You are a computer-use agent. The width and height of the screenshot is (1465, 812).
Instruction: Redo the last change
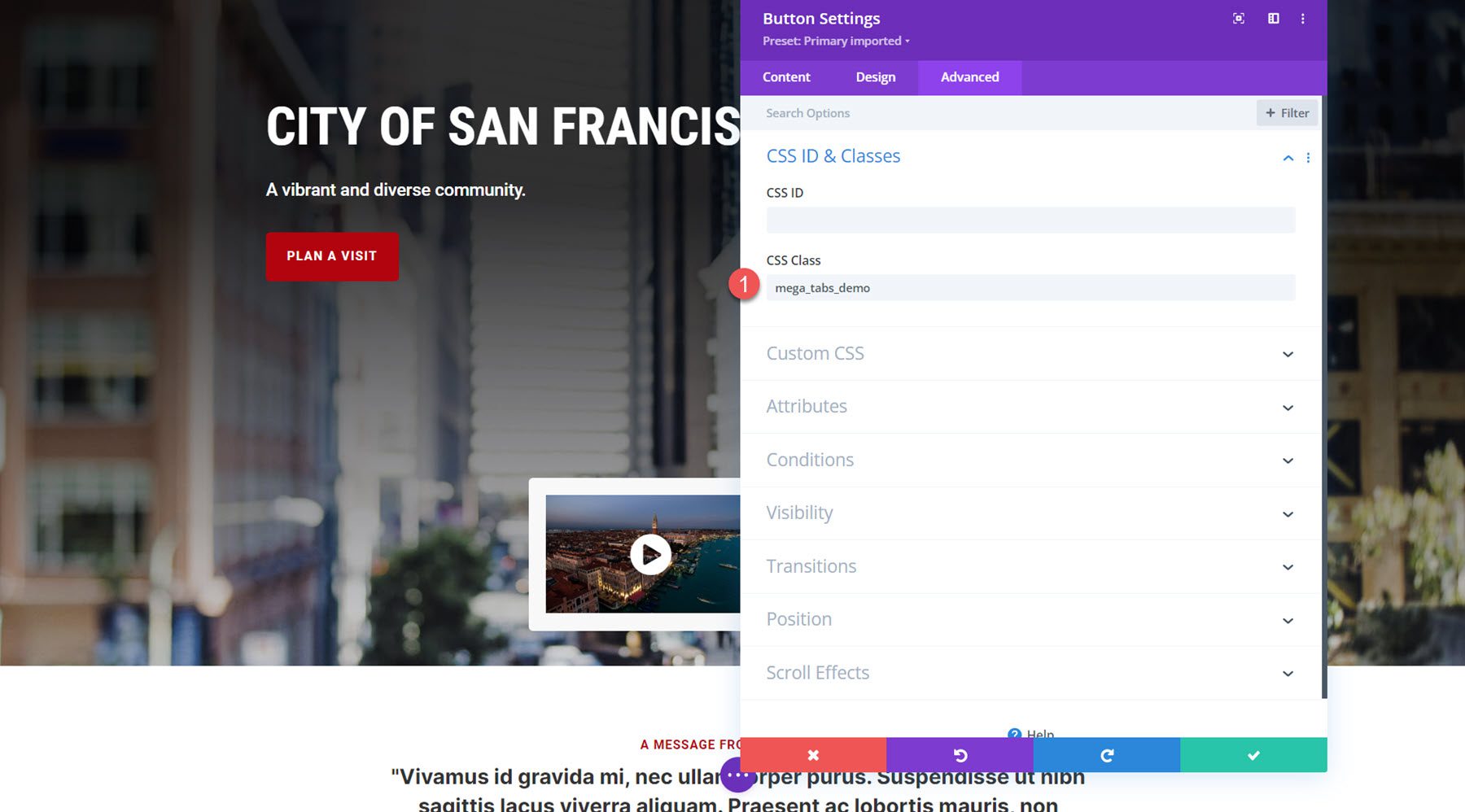pos(1107,754)
